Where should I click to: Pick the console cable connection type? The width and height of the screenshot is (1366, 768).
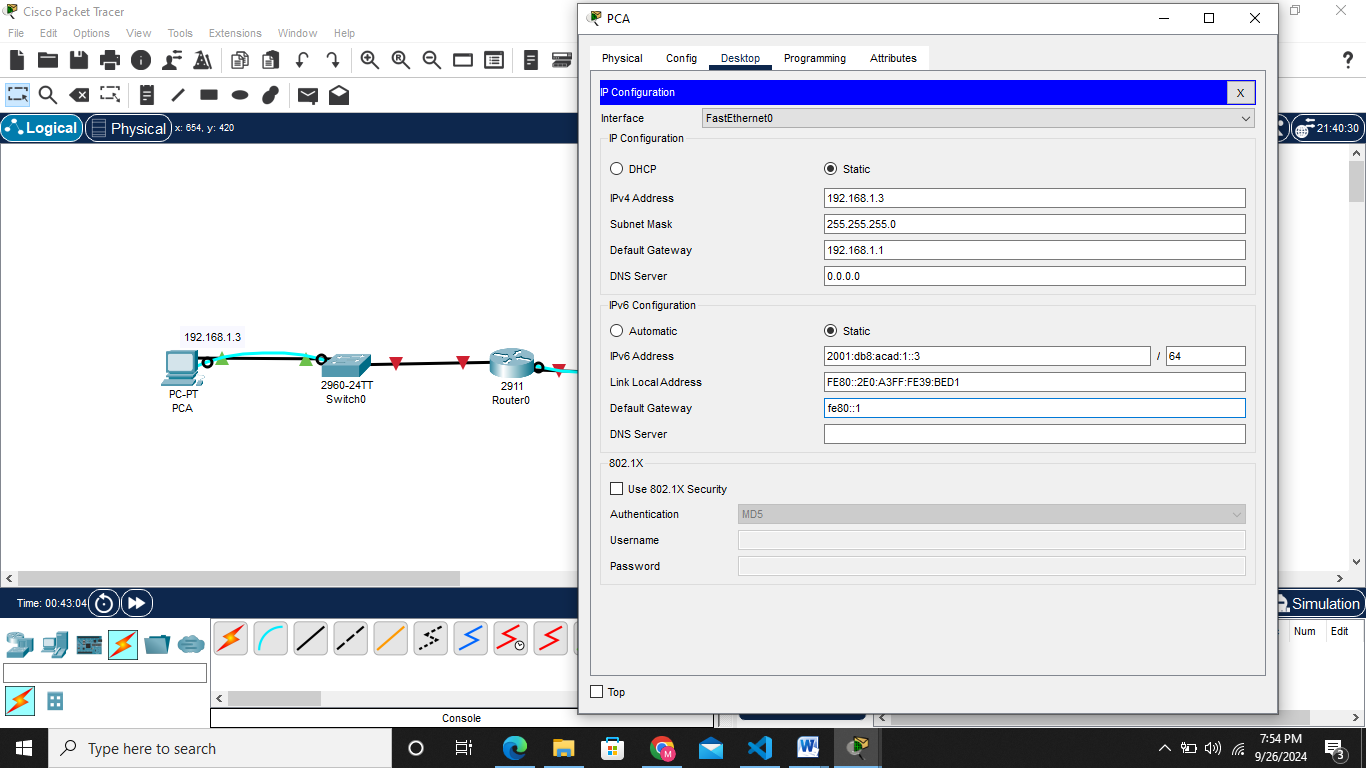pyautogui.click(x=270, y=638)
